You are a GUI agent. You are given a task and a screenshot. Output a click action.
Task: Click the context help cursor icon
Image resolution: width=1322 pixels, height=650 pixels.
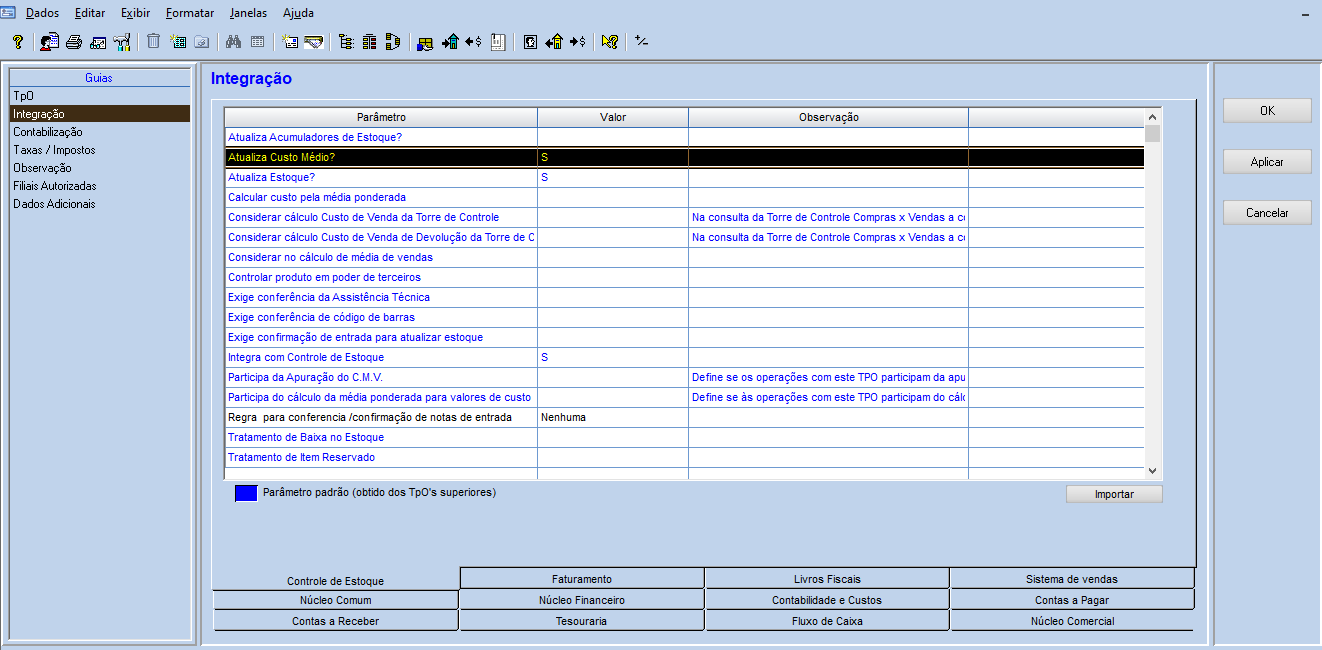(609, 42)
